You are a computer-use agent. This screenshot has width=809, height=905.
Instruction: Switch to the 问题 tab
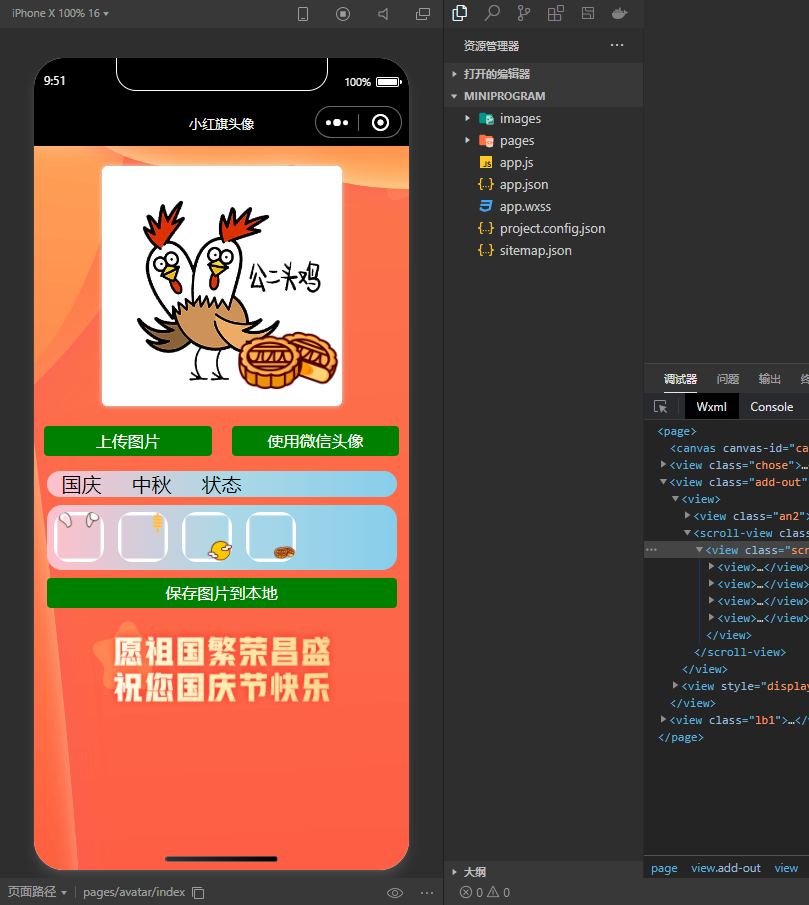(x=727, y=379)
